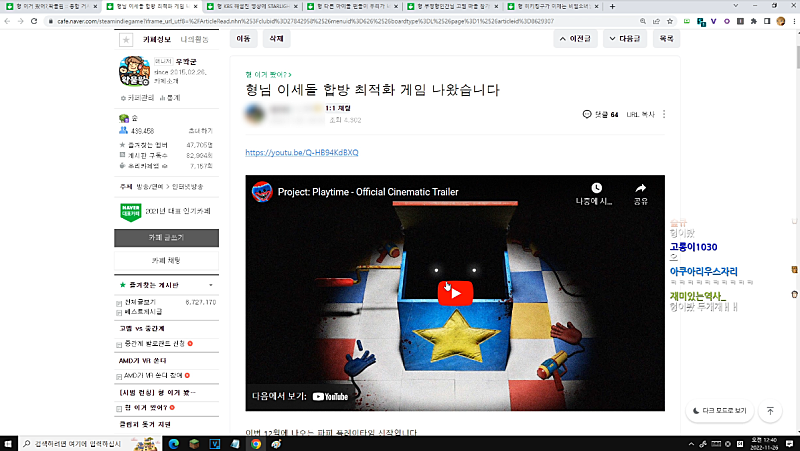
Task: Switch to the first browser tab
Action: tap(51, 6)
